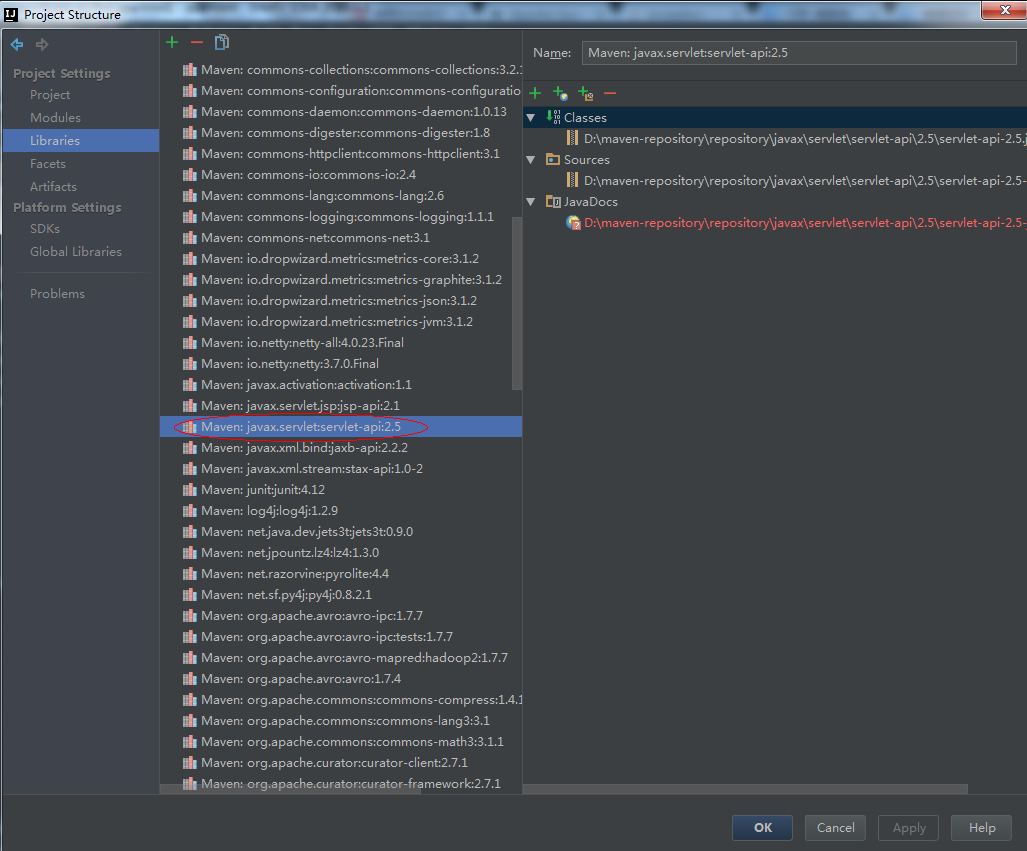Click the jar icon under Sources
Viewport: 1027px width, 851px height.
572,180
